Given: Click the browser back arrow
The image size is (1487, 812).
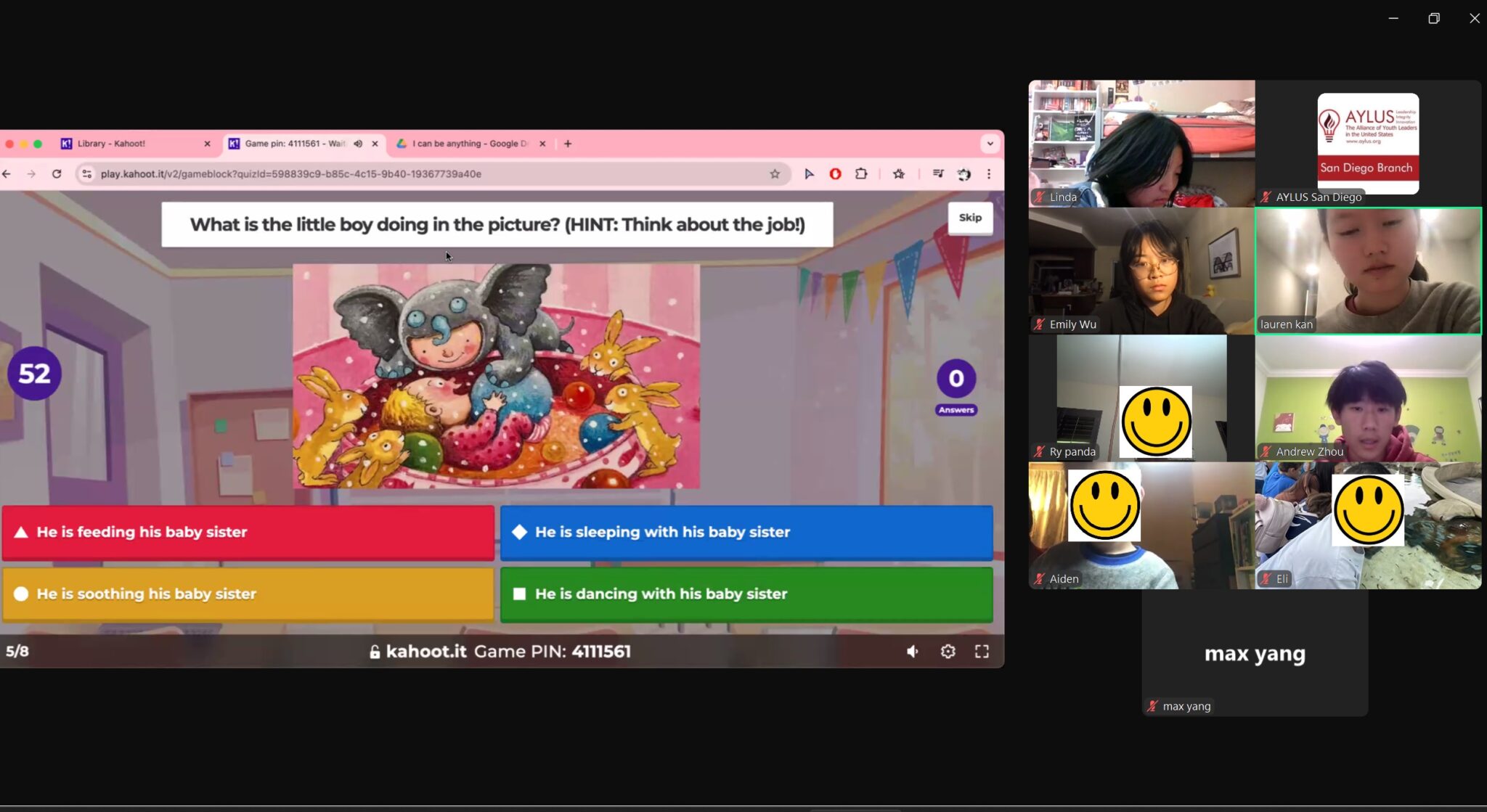Looking at the screenshot, I should pyautogui.click(x=7, y=174).
